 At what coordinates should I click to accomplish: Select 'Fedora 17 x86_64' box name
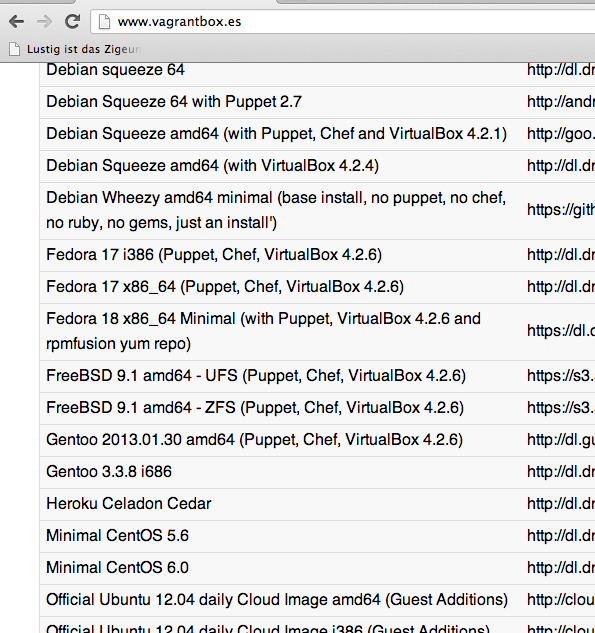click(x=225, y=287)
